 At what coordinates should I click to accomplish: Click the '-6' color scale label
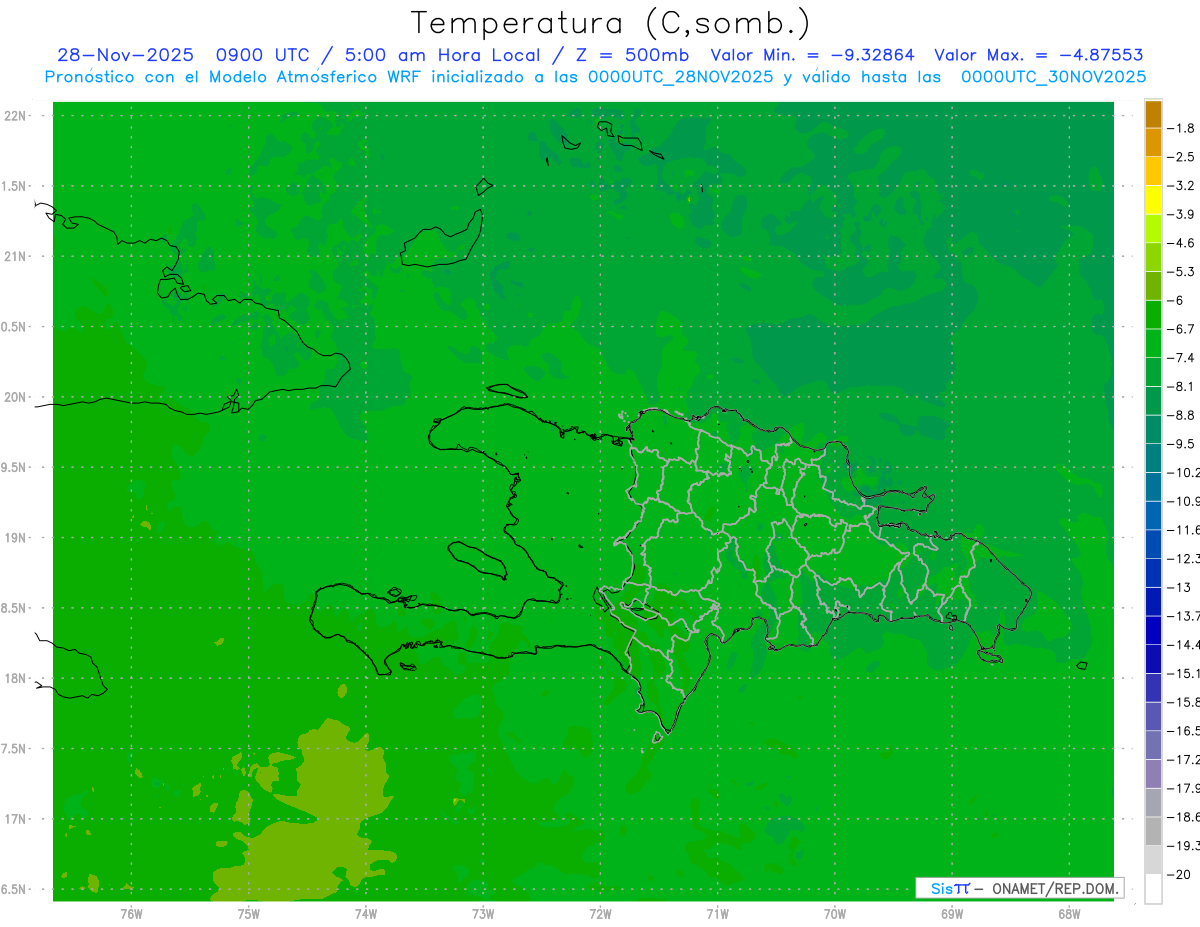pos(1176,300)
